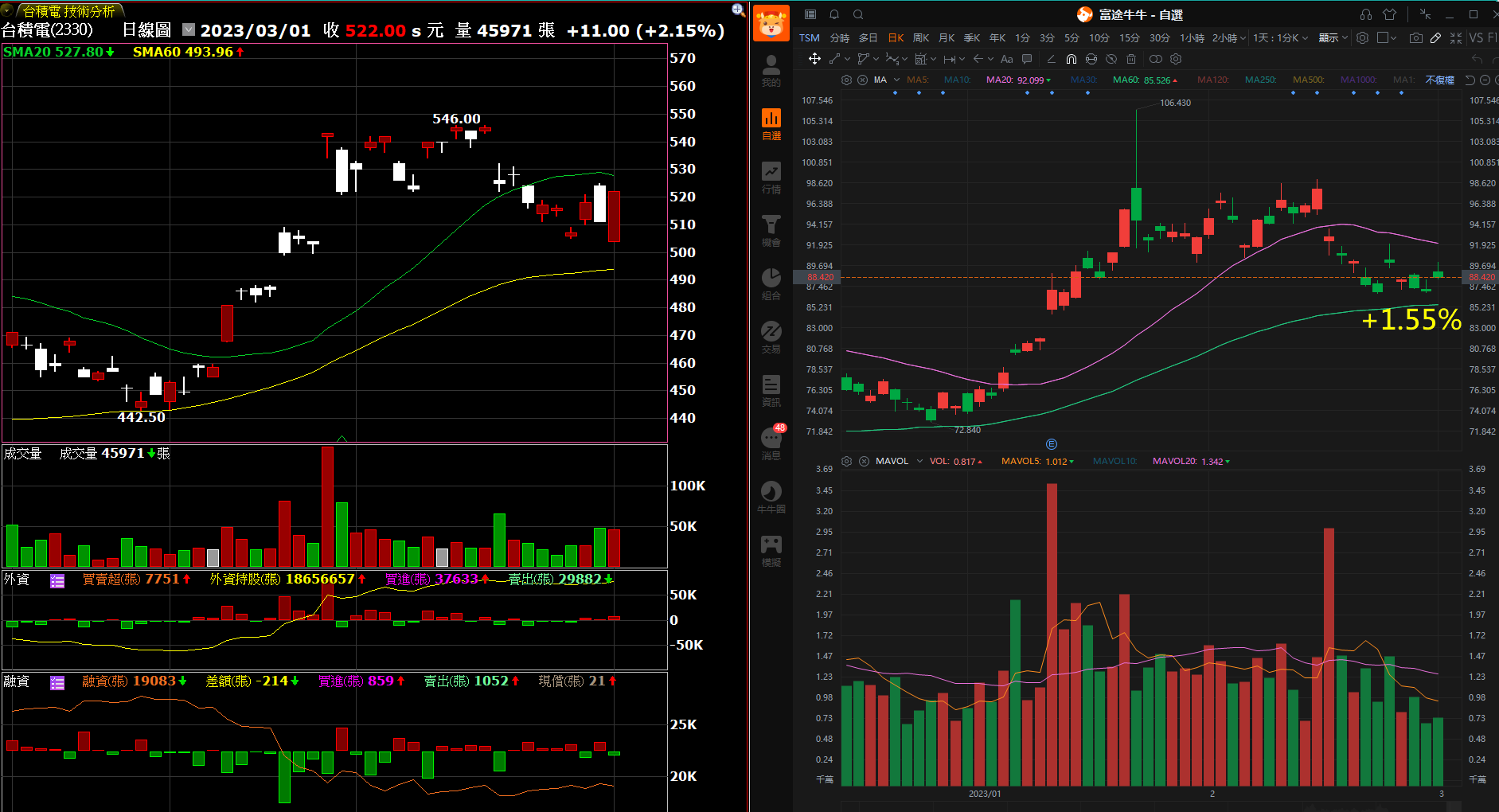Select the 1小時 period button
Image resolution: width=1499 pixels, height=812 pixels.
pyautogui.click(x=1192, y=37)
